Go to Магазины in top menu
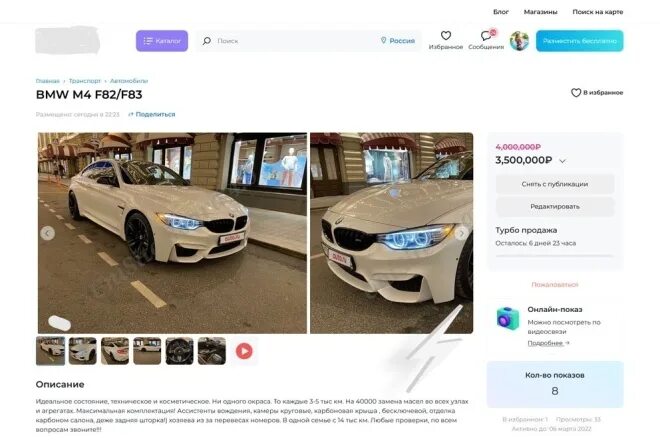660x440 pixels. point(540,12)
